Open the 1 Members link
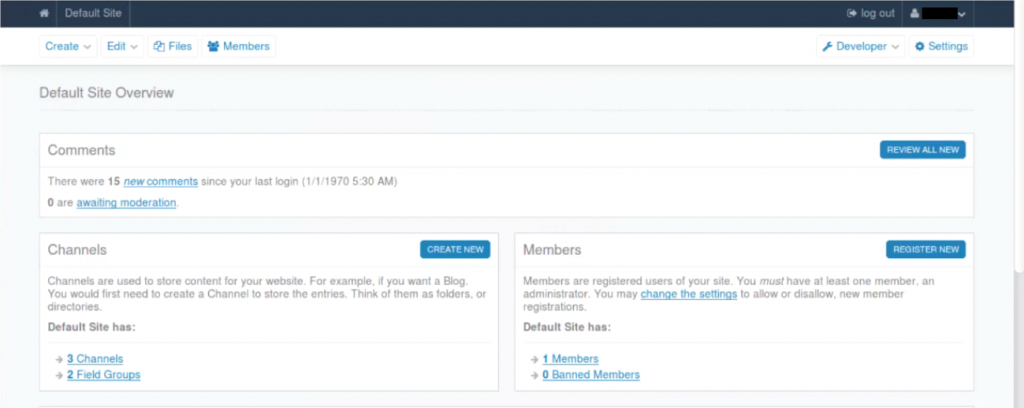Image resolution: width=1024 pixels, height=408 pixels. [570, 359]
